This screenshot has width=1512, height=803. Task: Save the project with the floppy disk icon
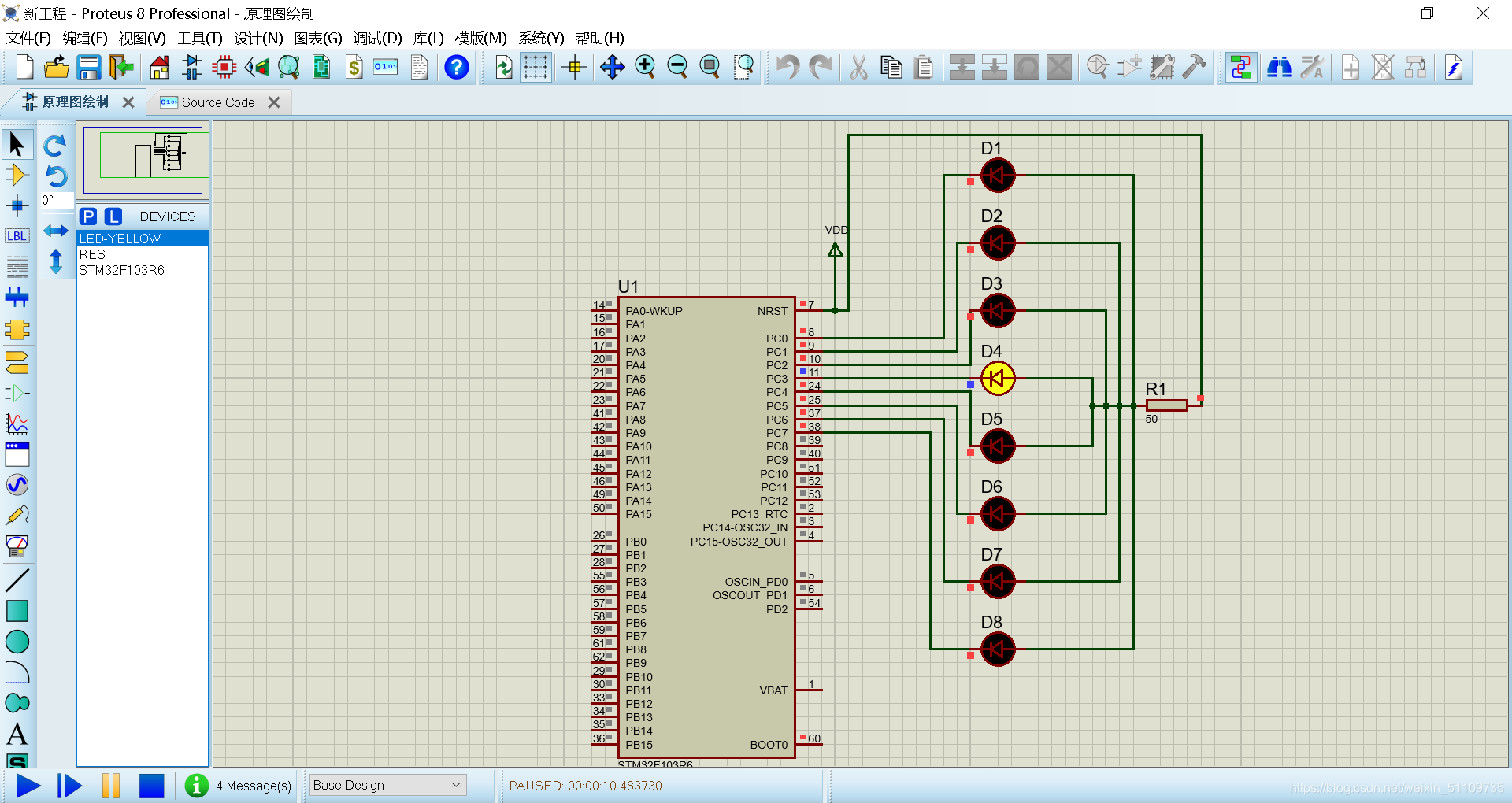(88, 68)
